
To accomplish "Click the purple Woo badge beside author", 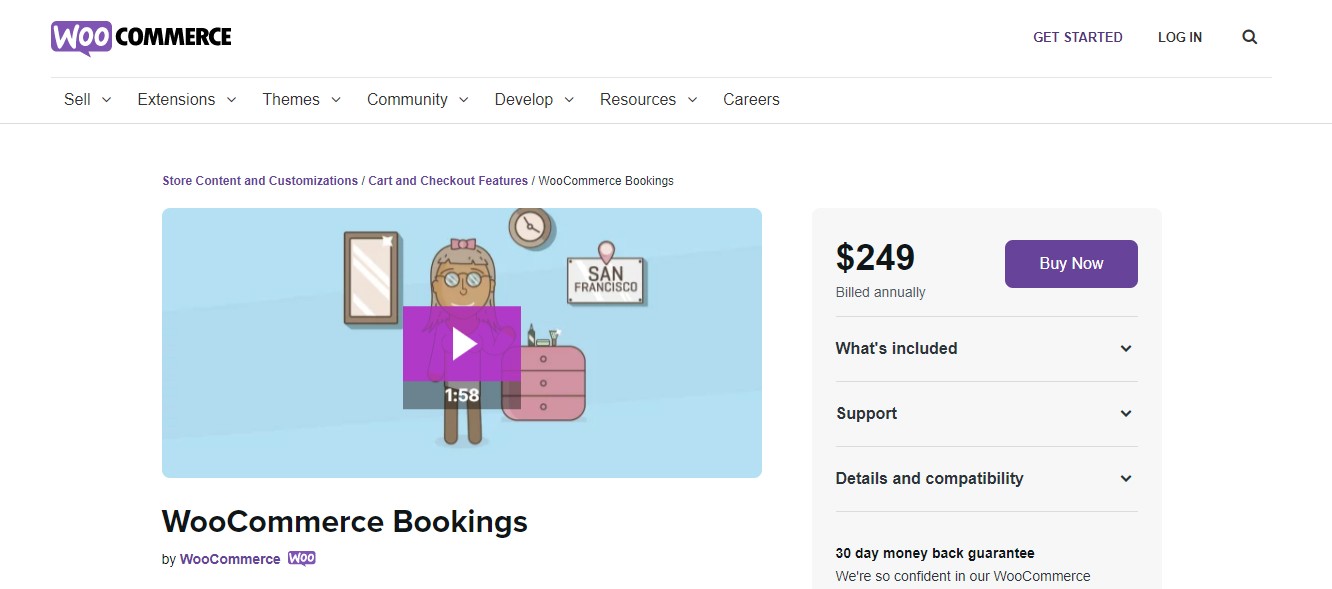I will tap(302, 559).
